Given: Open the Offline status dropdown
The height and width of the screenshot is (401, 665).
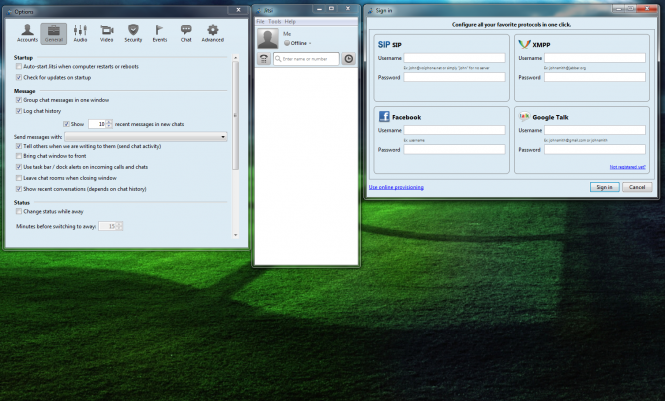Looking at the screenshot, I should (298, 43).
